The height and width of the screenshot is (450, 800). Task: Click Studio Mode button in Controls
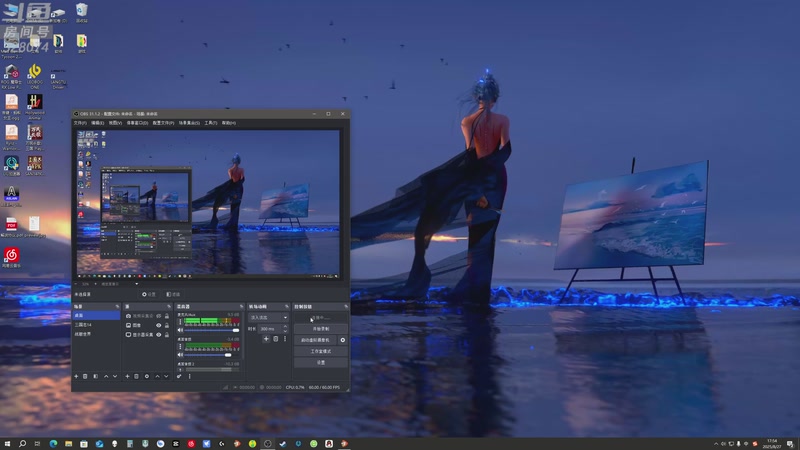click(x=321, y=351)
